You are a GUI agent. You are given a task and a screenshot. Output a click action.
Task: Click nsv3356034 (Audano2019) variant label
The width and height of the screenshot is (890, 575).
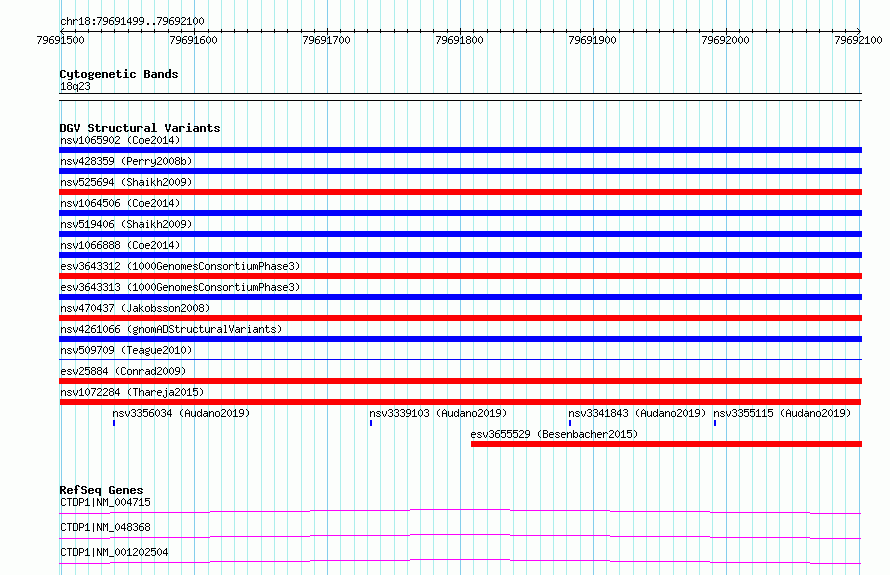(x=181, y=413)
